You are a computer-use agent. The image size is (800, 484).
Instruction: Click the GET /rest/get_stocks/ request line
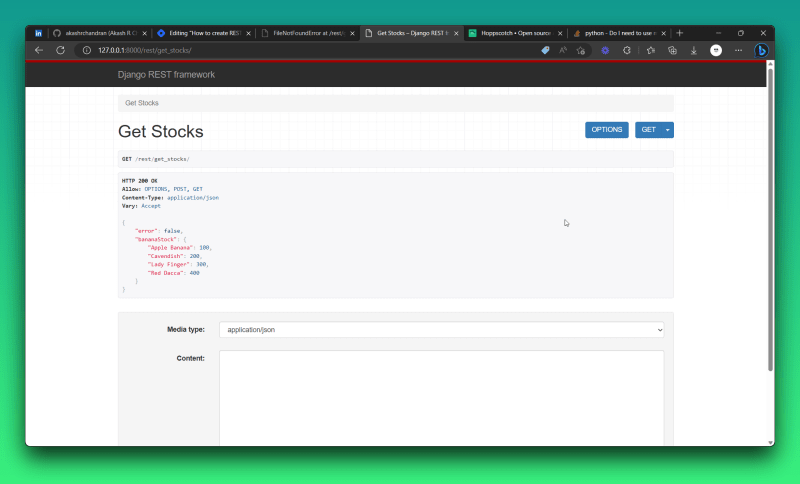tap(156, 159)
